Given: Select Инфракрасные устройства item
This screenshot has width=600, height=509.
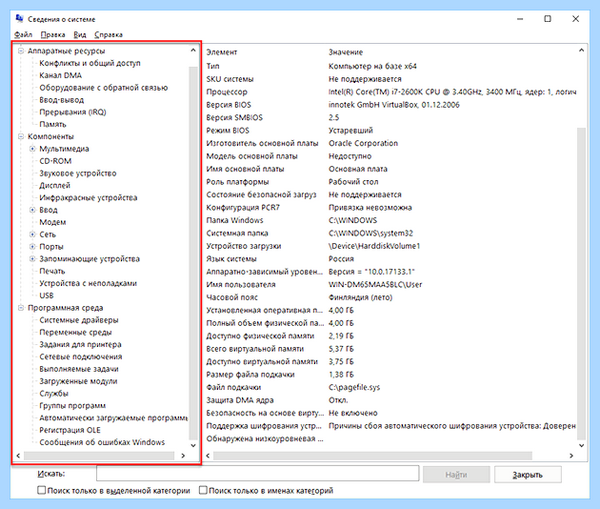Looking at the screenshot, I should click(88, 198).
